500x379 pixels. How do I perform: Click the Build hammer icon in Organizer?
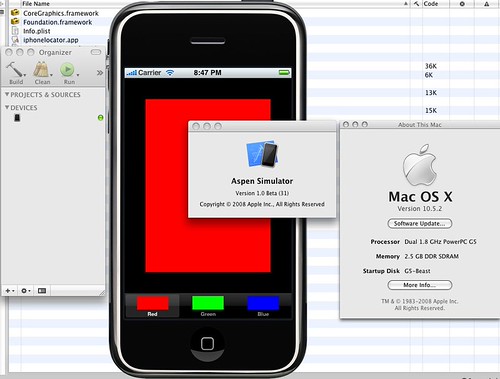(14, 69)
